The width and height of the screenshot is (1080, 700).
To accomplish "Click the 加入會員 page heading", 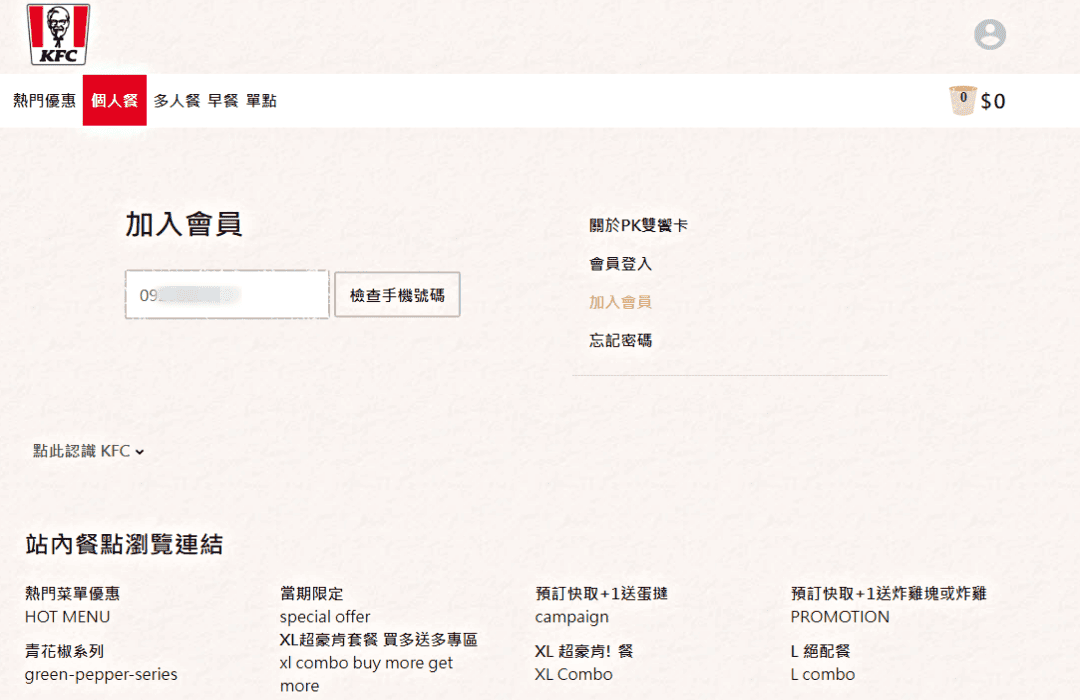I will [x=183, y=225].
